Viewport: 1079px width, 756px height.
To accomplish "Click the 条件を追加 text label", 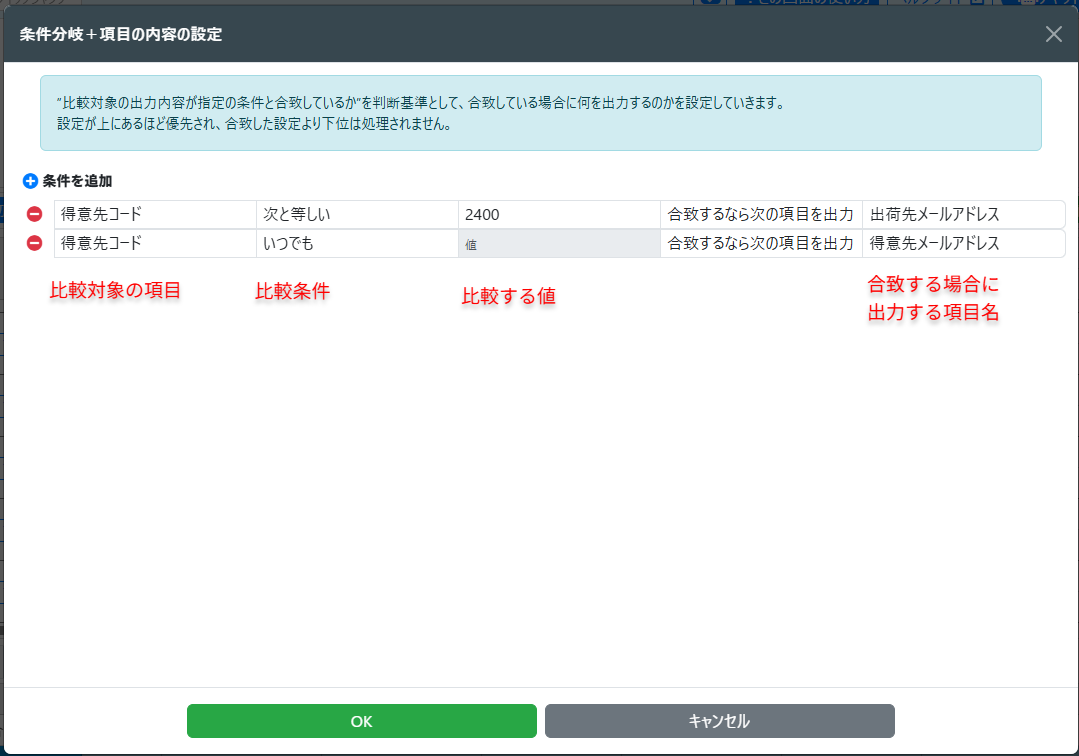I will click(x=77, y=182).
